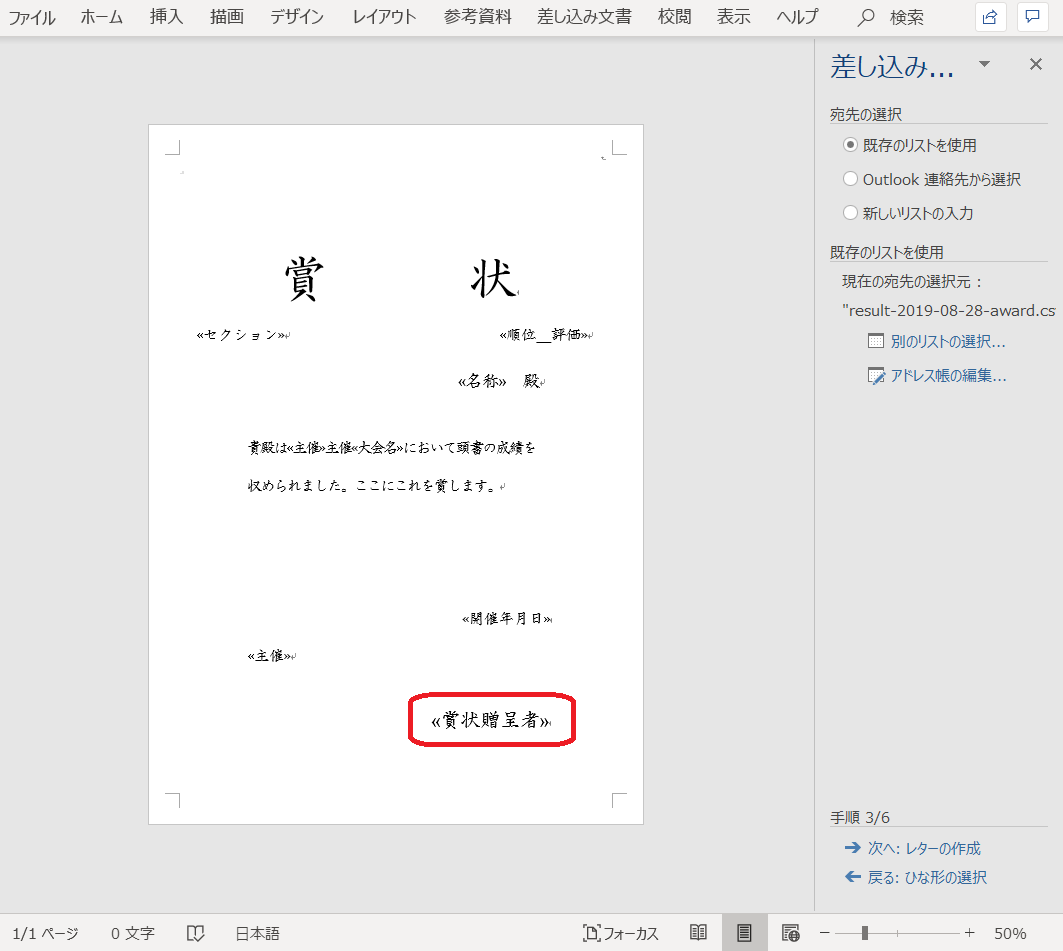Go to next step レターの作成
Viewport: 1063px width, 951px height.
click(x=923, y=848)
